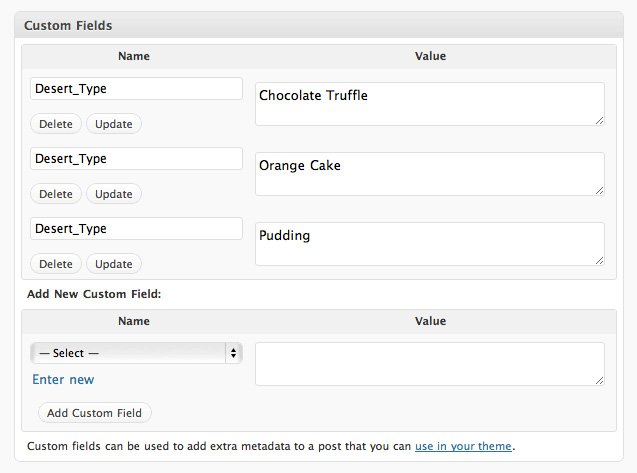Update the Orange Cake custom field
This screenshot has width=637, height=473.
pos(113,194)
